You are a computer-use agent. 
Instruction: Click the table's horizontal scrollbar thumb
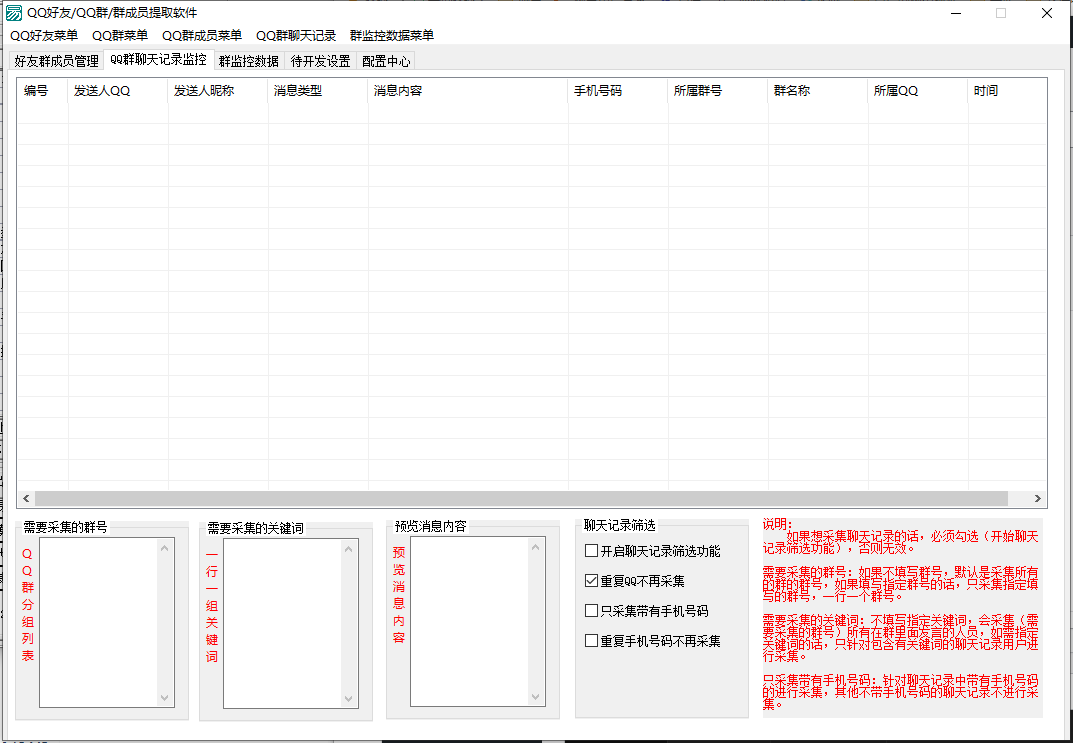point(521,499)
